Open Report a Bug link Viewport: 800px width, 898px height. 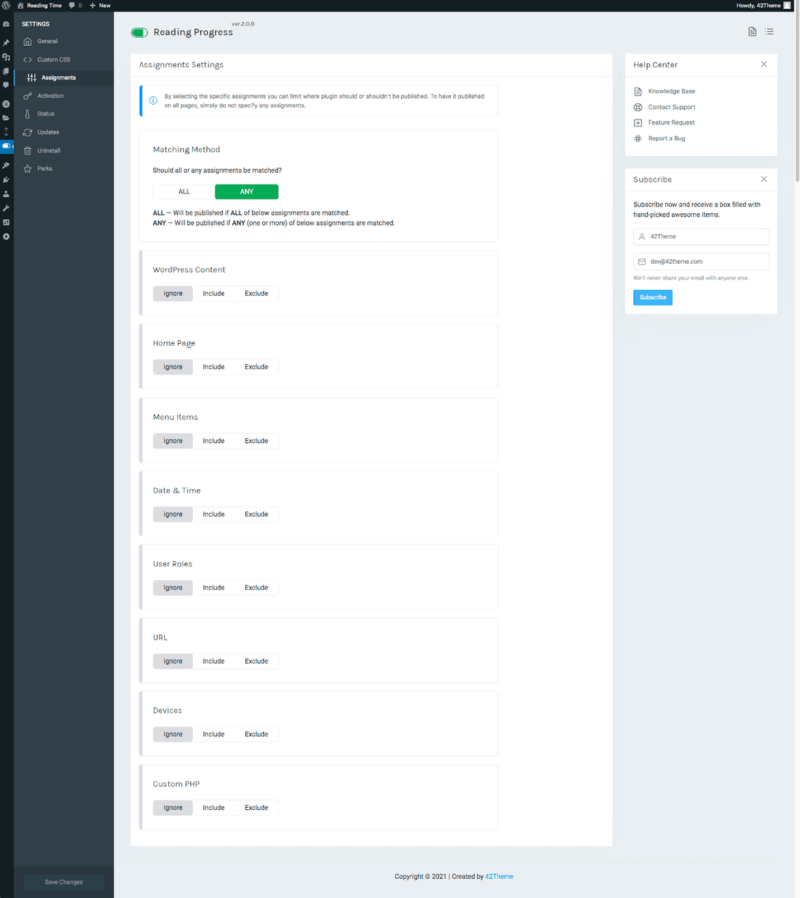click(x=666, y=139)
